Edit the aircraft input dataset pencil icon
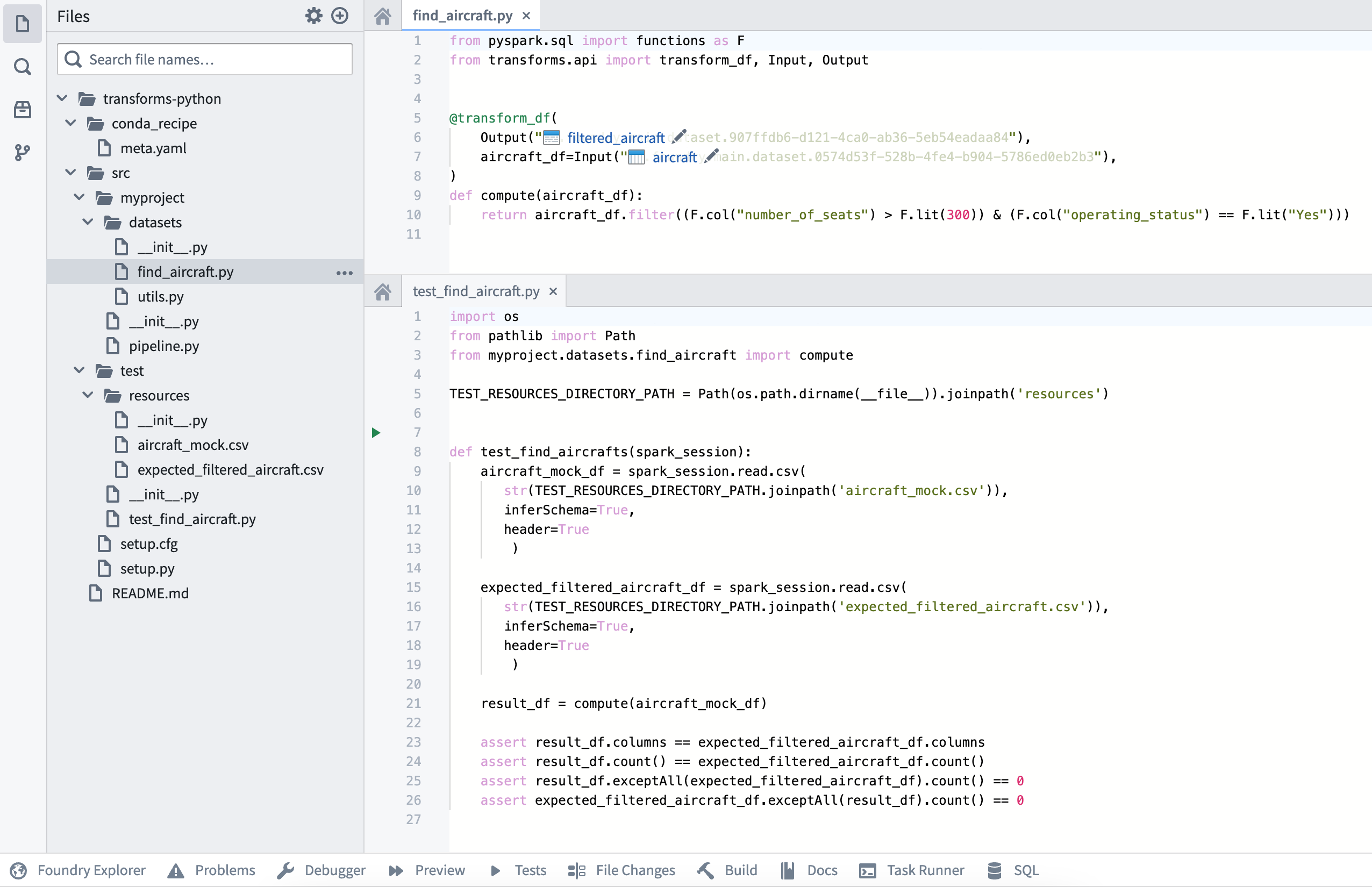This screenshot has height=887, width=1372. tap(711, 155)
